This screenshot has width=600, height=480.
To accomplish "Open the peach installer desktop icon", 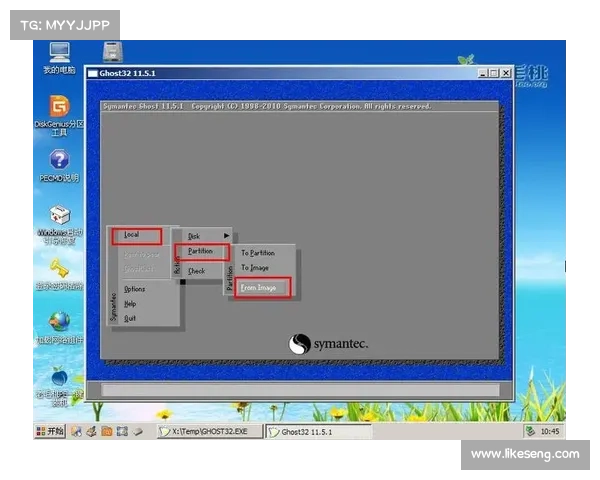I will pos(59,377).
